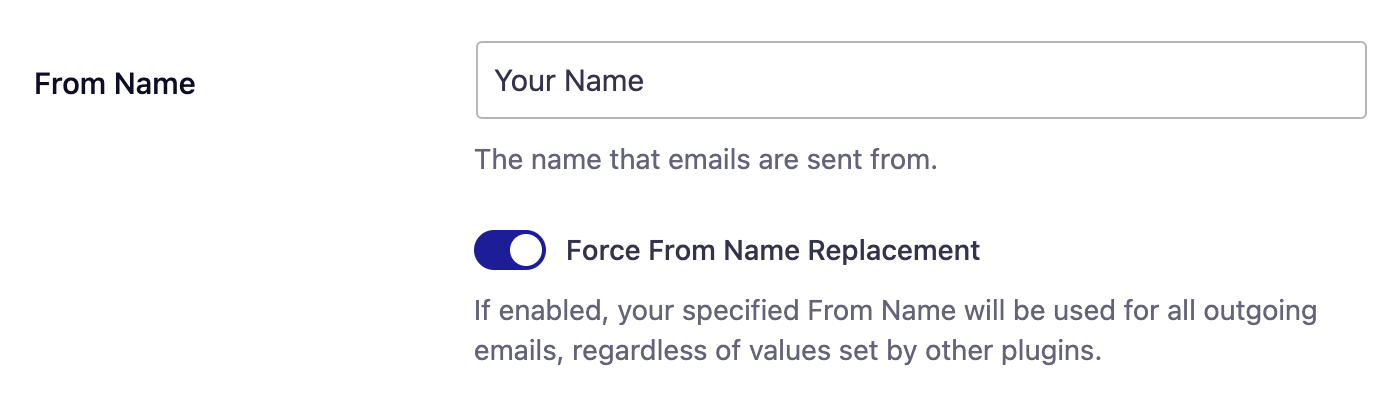
Task: Turn off the blue From Name replacement switch
Action: point(510,250)
